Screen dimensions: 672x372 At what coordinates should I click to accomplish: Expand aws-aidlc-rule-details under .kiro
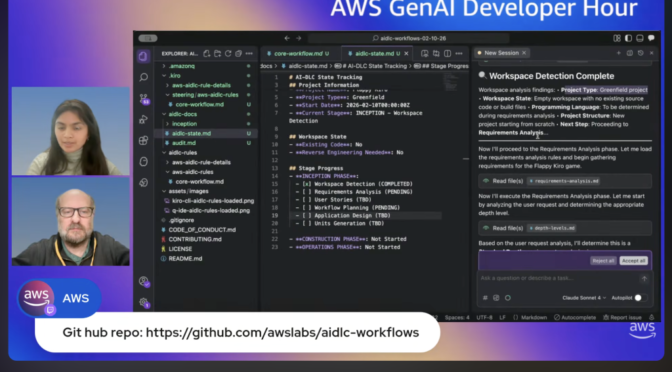pyautogui.click(x=201, y=85)
